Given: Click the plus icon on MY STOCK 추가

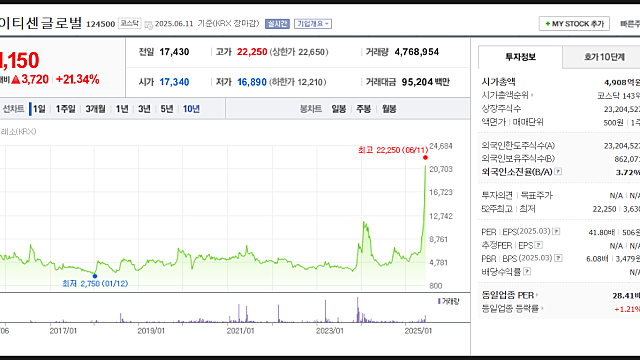Looking at the screenshot, I should tap(548, 24).
